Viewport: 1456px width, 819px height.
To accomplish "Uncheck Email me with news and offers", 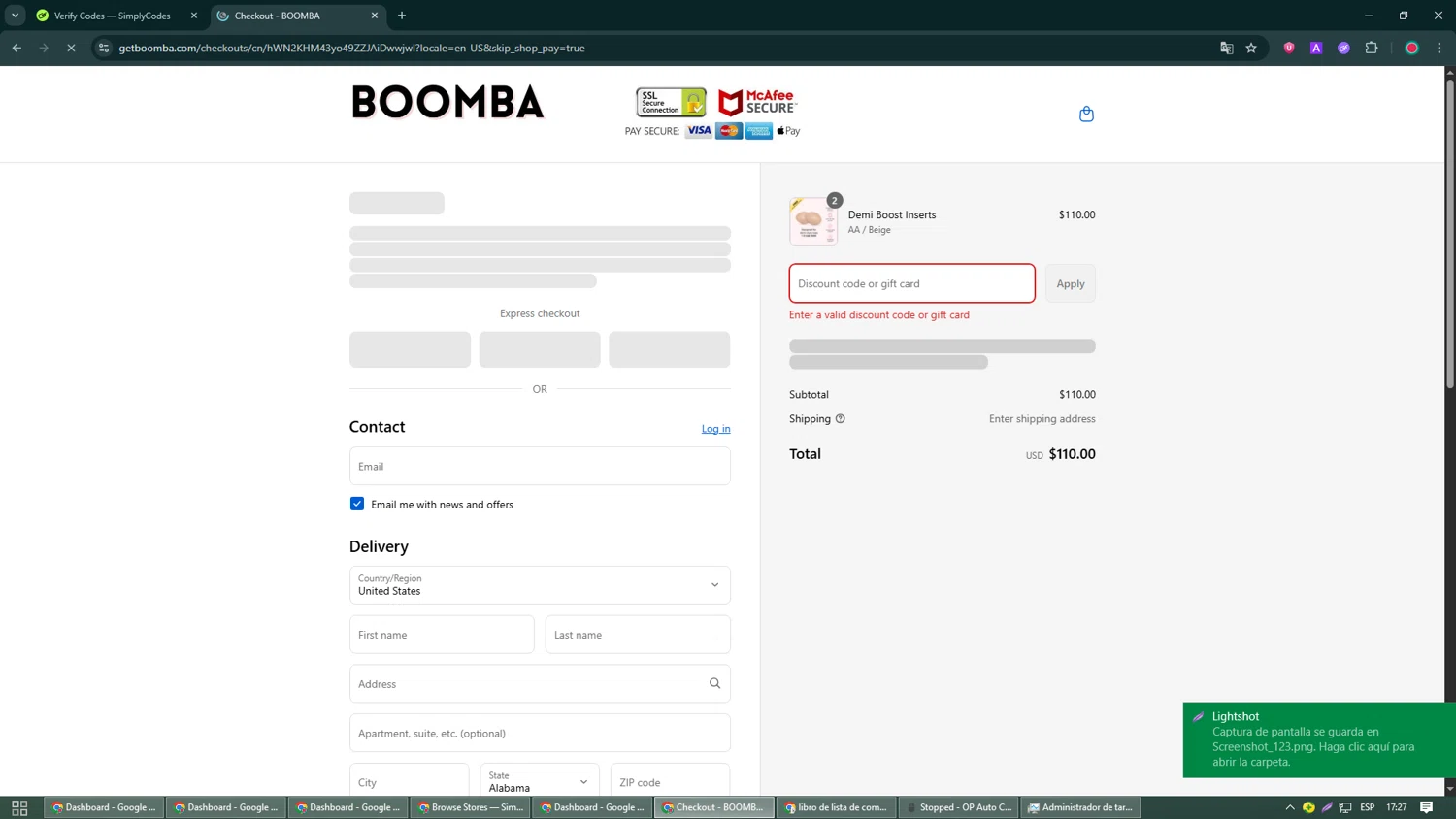I will (x=357, y=504).
